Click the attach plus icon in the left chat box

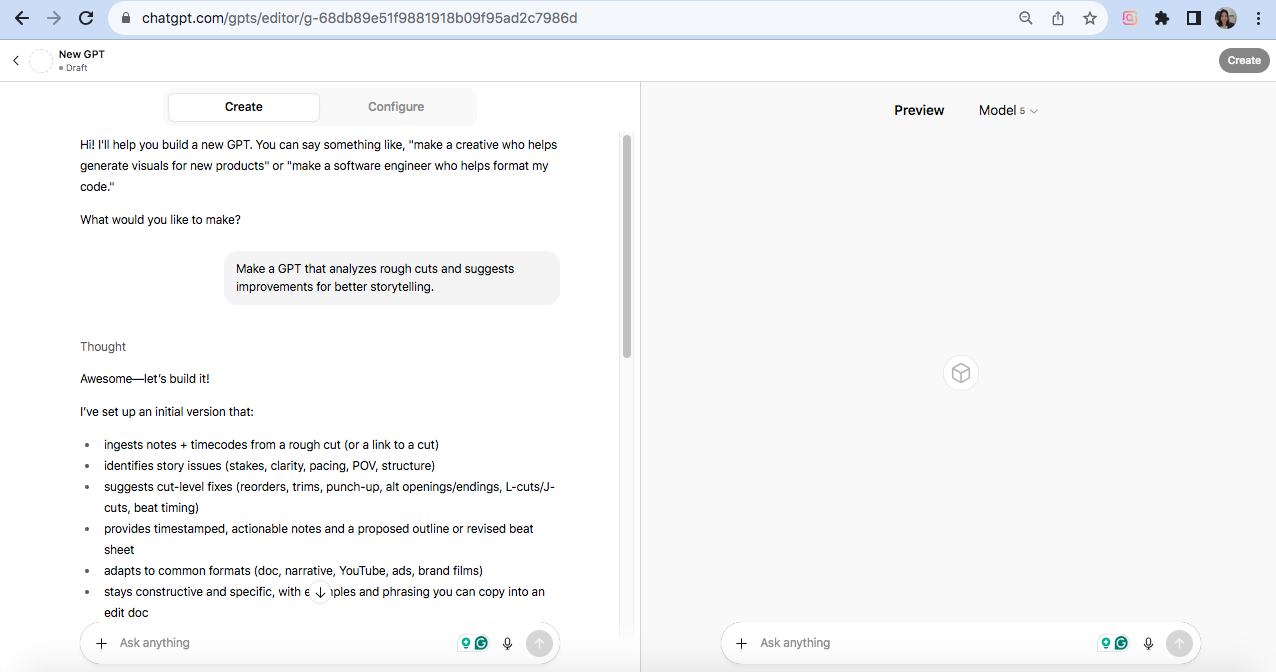[x=101, y=643]
